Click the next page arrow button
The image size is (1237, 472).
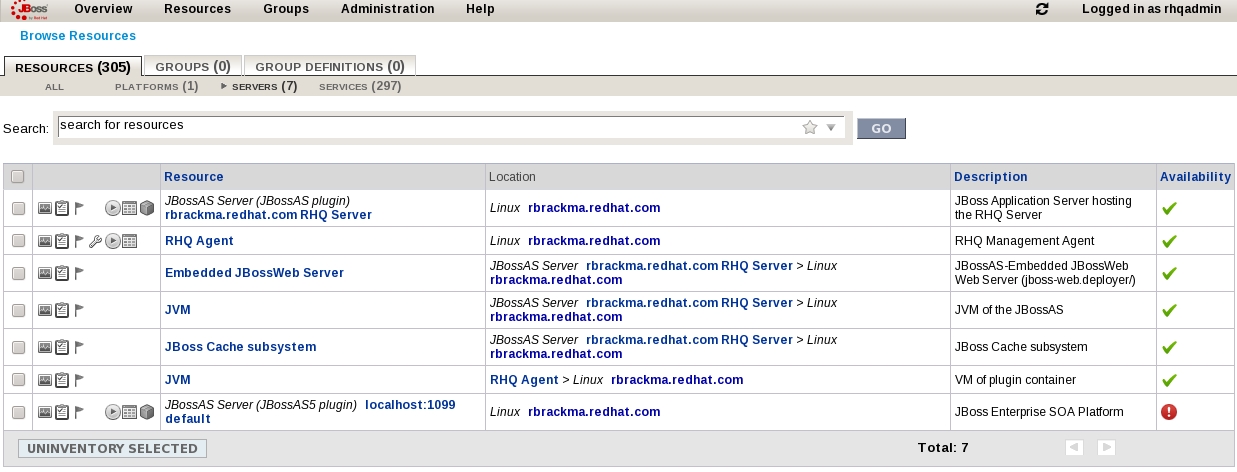[x=1106, y=448]
